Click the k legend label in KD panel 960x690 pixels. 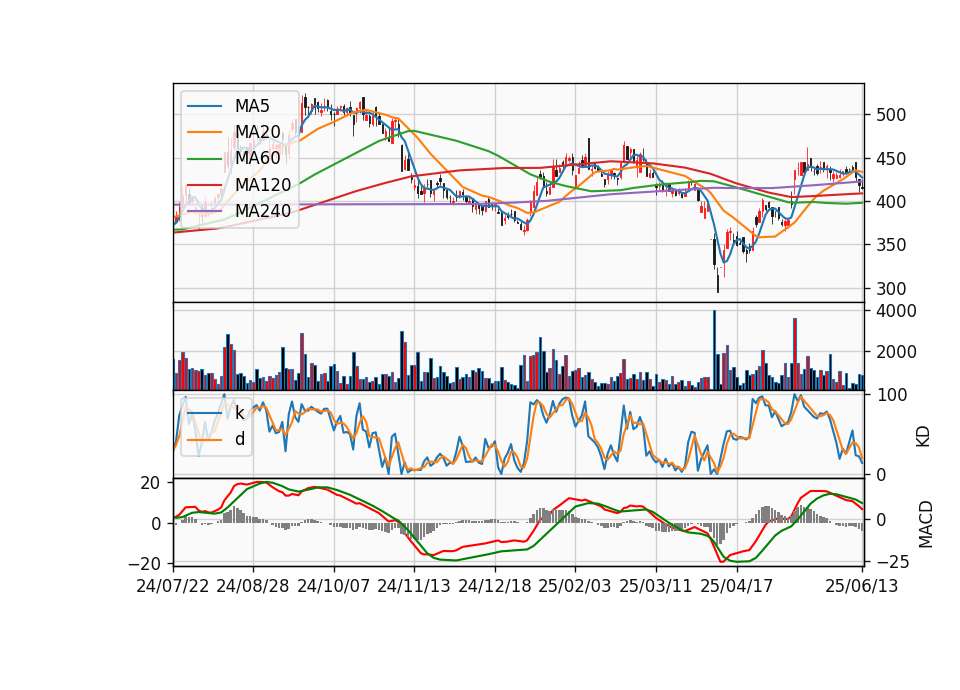tap(239, 413)
